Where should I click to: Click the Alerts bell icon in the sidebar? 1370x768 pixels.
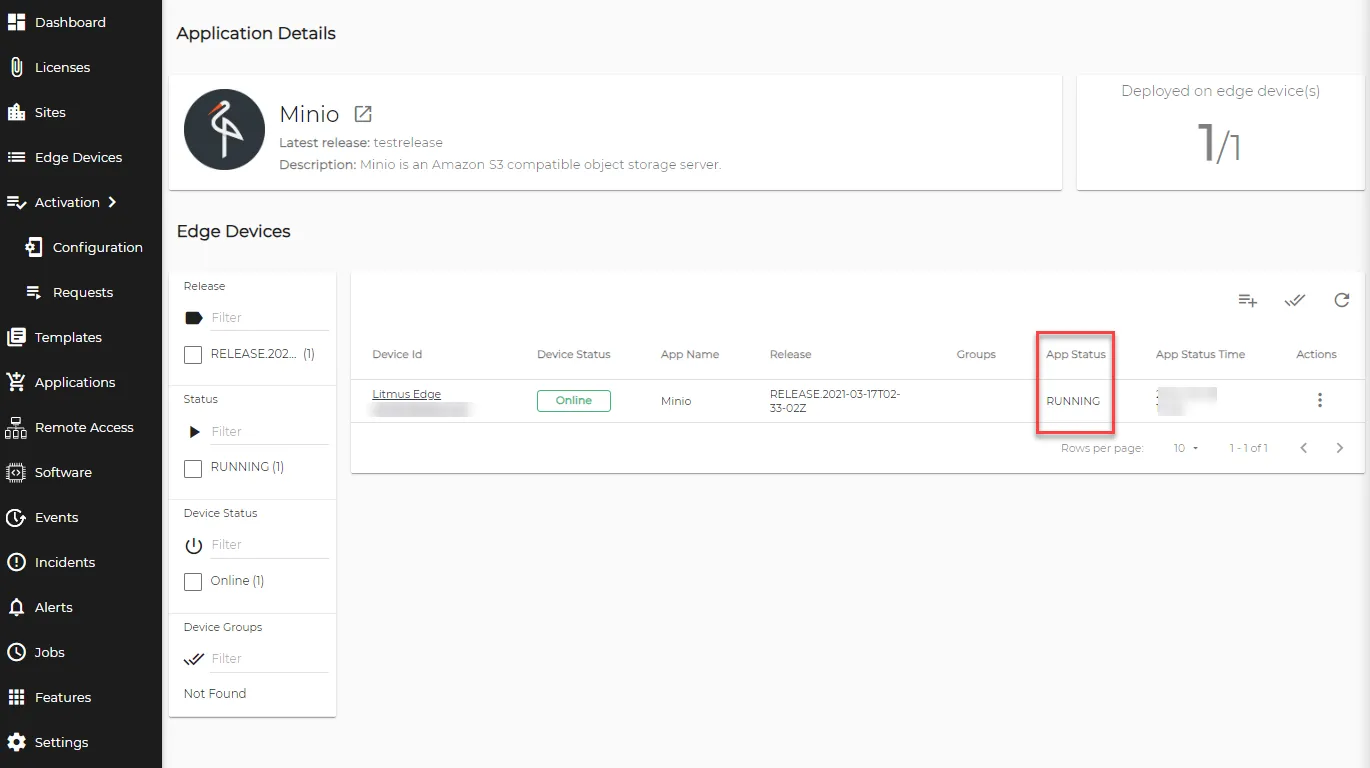point(16,607)
